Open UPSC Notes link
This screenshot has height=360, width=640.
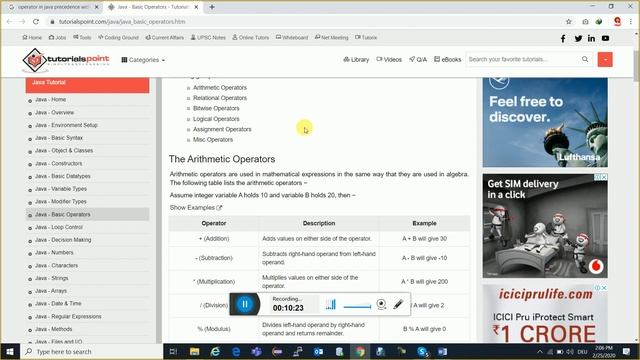pyautogui.click(x=208, y=38)
